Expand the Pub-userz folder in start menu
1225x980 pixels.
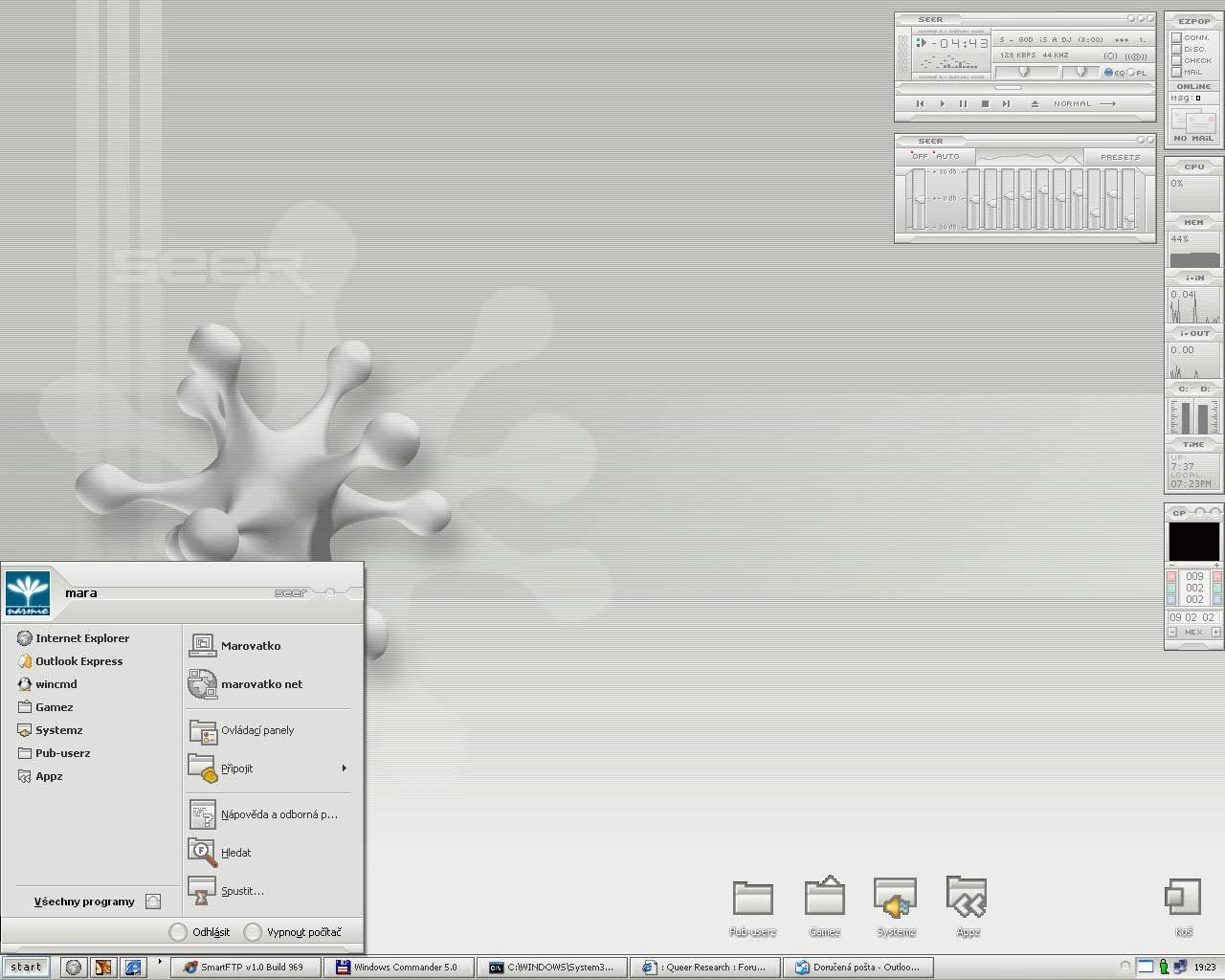pyautogui.click(x=55, y=753)
